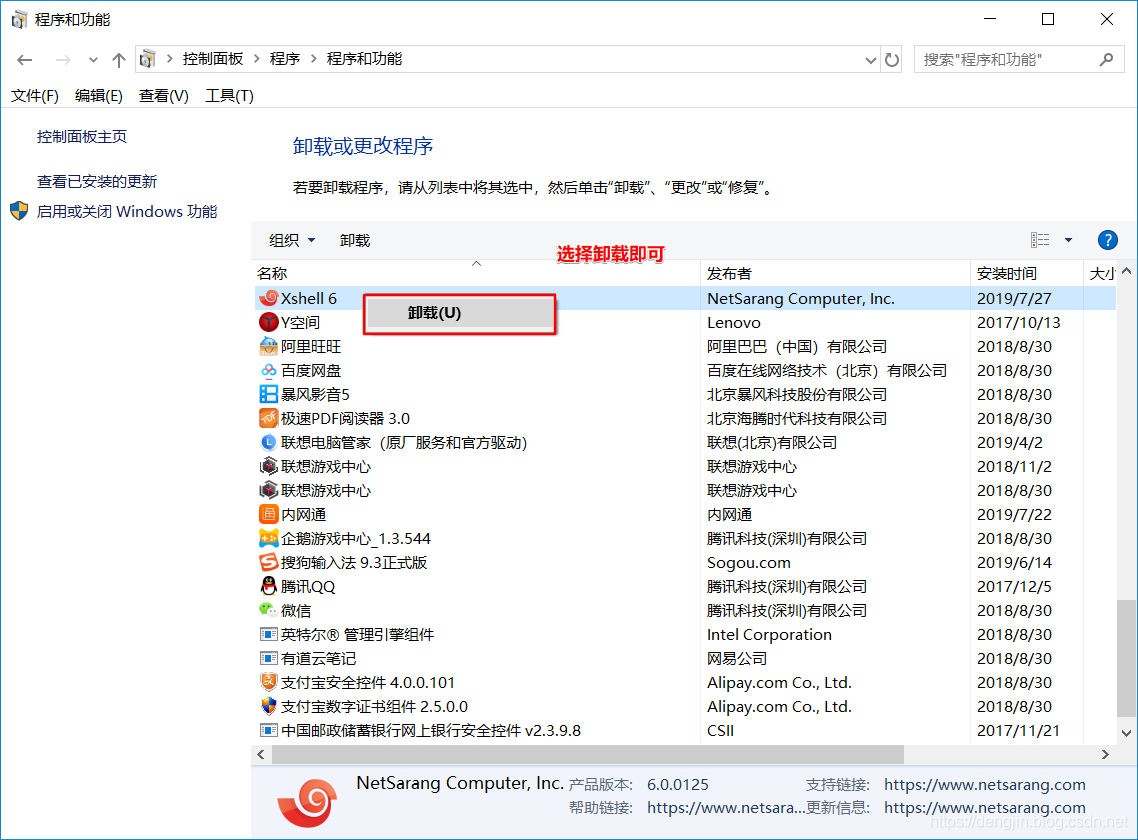Click the 微信 WeChat icon in the list
Viewport: 1138px width, 840px height.
click(x=266, y=610)
